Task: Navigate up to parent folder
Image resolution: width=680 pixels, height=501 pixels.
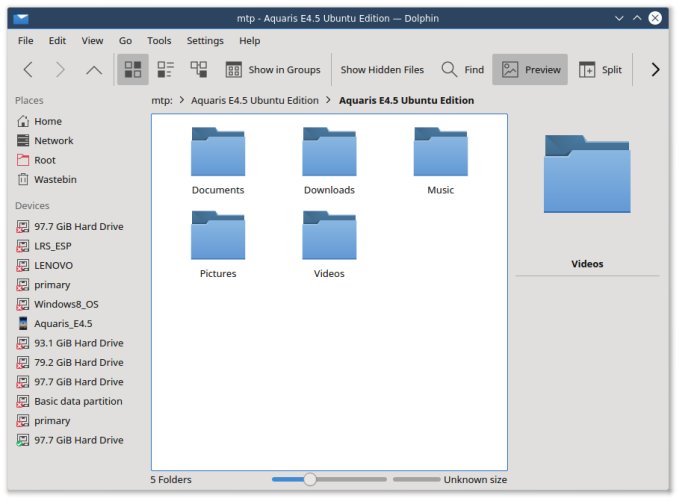Action: [93, 70]
